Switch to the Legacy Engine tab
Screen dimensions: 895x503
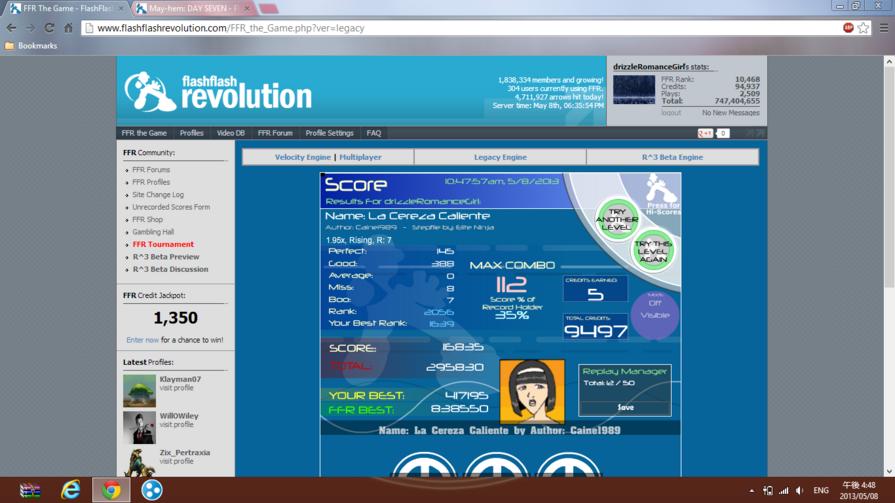[500, 157]
